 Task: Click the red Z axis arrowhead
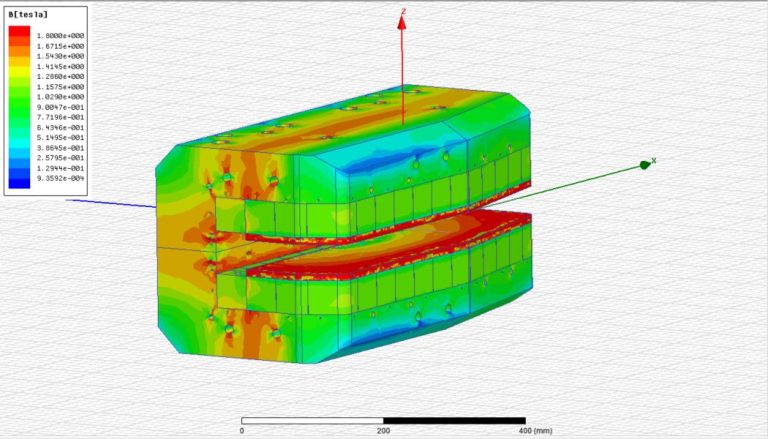[402, 24]
